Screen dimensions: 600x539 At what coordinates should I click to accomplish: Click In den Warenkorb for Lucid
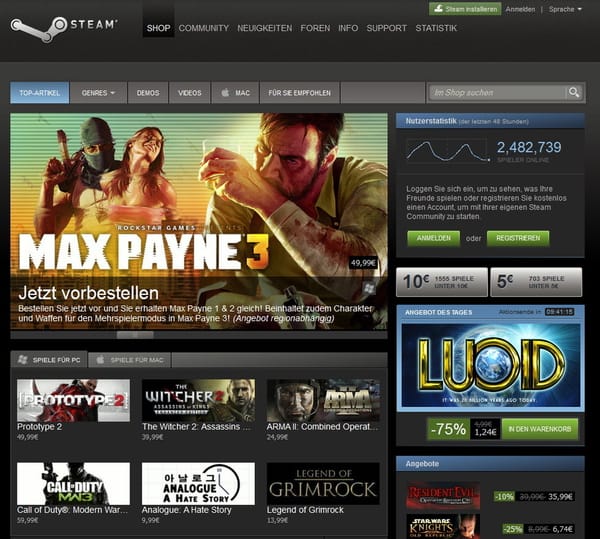[x=540, y=429]
